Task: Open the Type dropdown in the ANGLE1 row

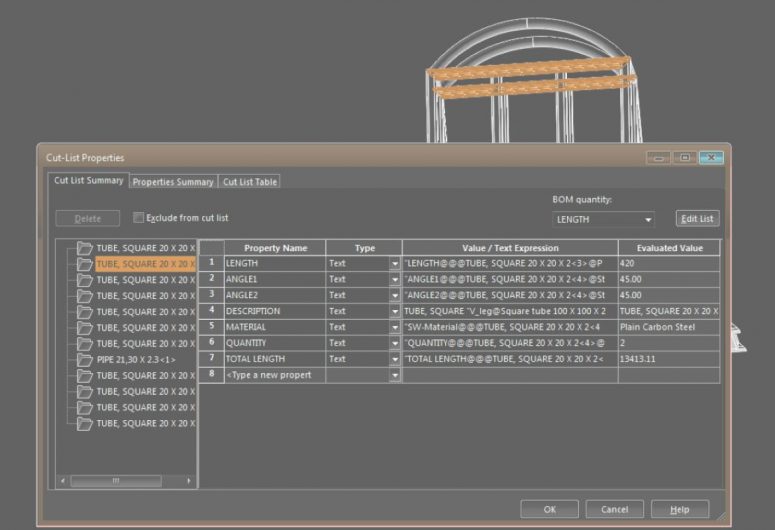Action: tap(394, 279)
